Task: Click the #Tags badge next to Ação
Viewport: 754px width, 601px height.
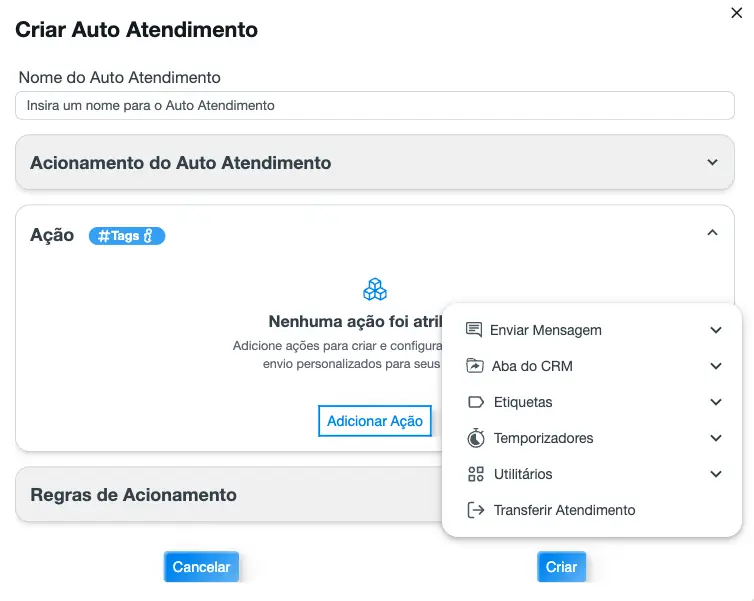Action: [x=127, y=236]
